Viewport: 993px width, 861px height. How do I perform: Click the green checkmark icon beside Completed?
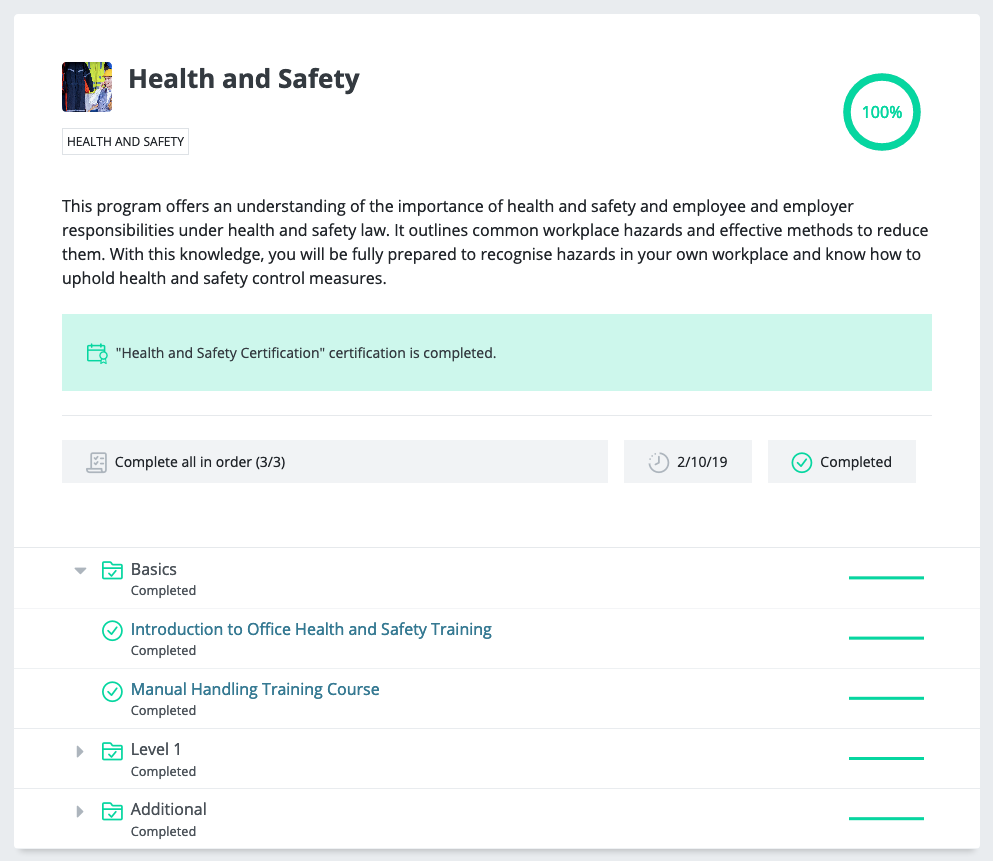pos(801,462)
